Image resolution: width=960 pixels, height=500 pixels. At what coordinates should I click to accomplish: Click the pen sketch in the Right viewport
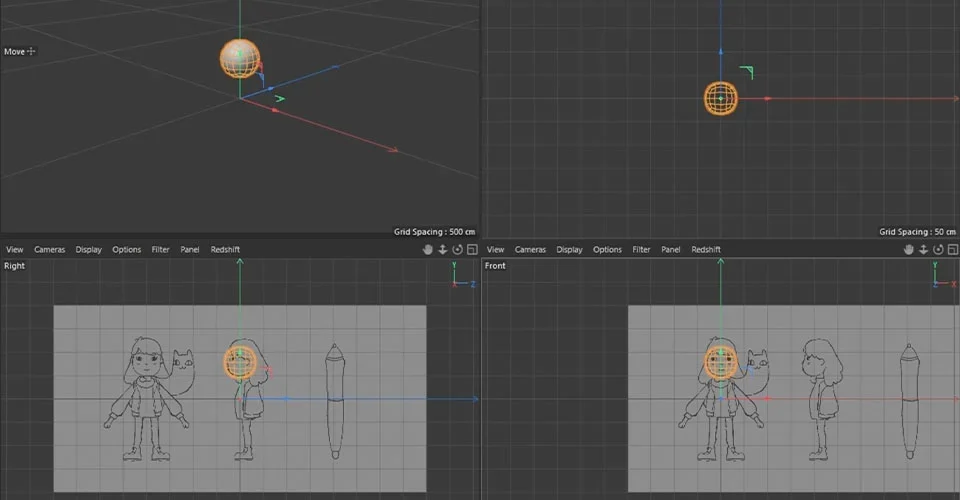point(335,401)
